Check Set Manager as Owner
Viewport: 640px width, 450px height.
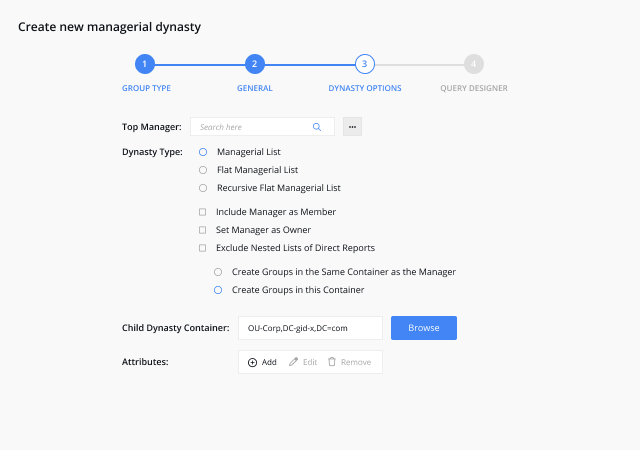tap(202, 230)
